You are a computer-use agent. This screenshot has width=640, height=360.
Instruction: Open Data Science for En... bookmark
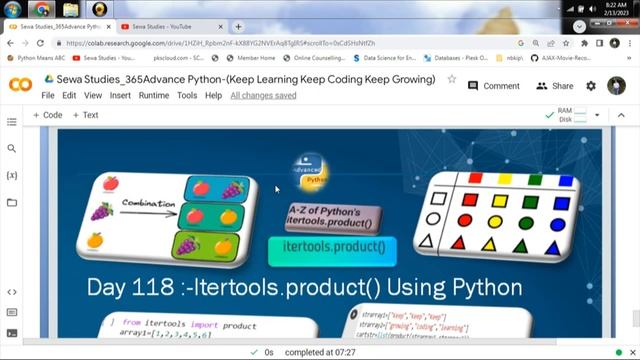pos(384,58)
